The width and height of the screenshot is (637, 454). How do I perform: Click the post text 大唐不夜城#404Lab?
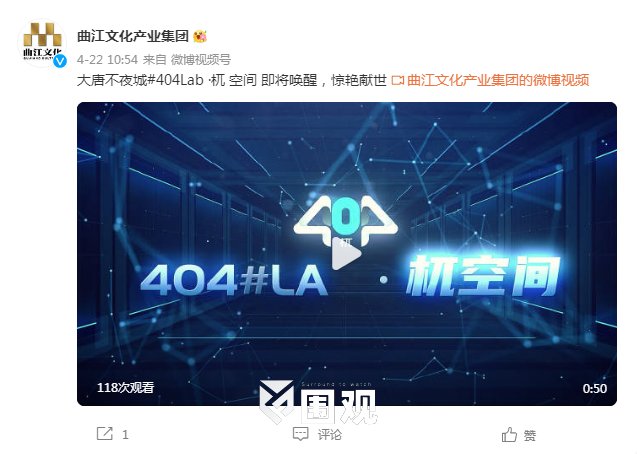pyautogui.click(x=140, y=80)
